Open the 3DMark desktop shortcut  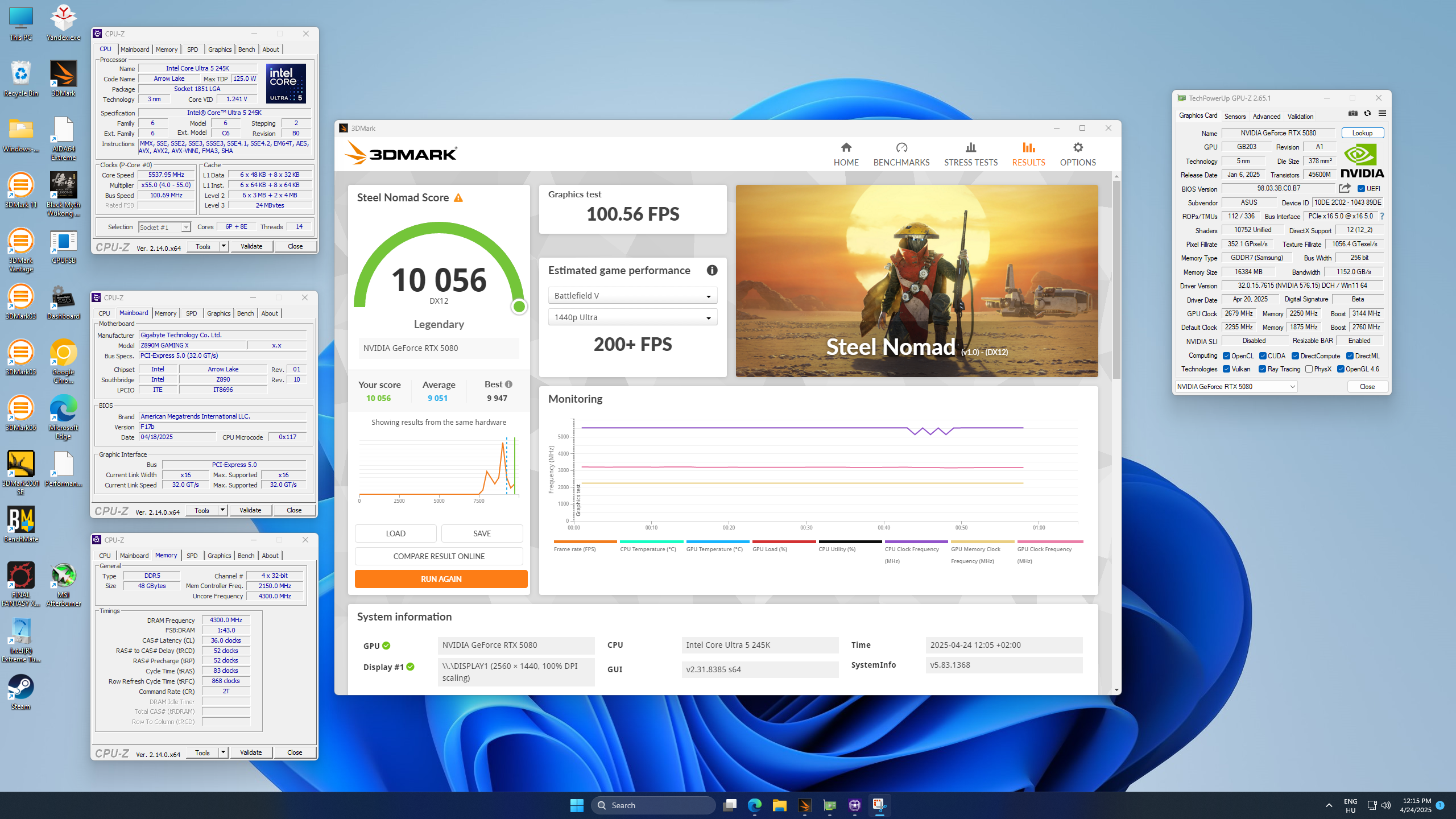coord(63,78)
